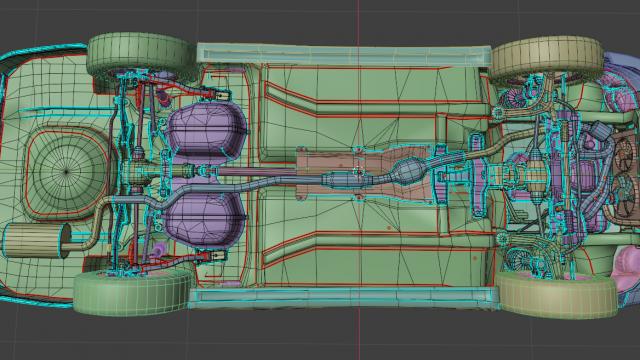Select the circular spare tire well
This screenshot has height=360, width=640.
tap(66, 172)
